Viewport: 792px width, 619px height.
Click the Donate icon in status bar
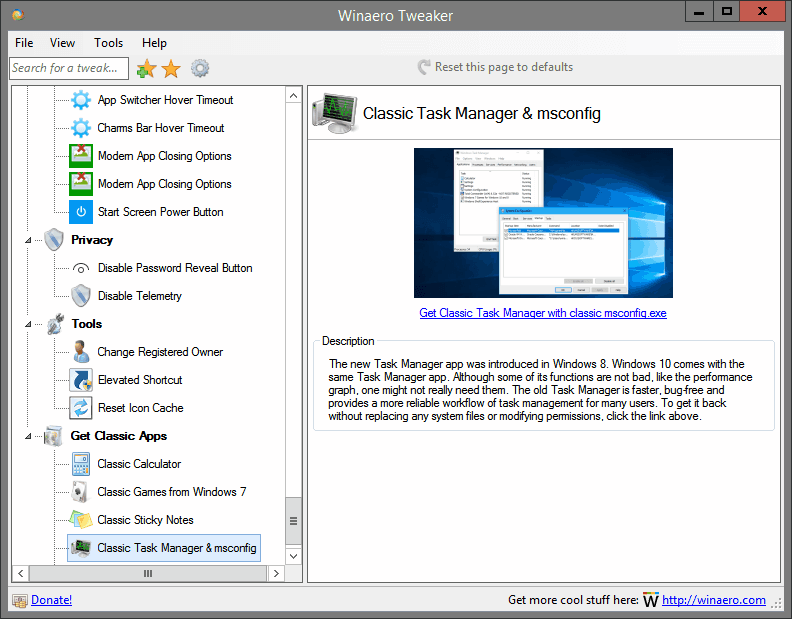tap(20, 600)
